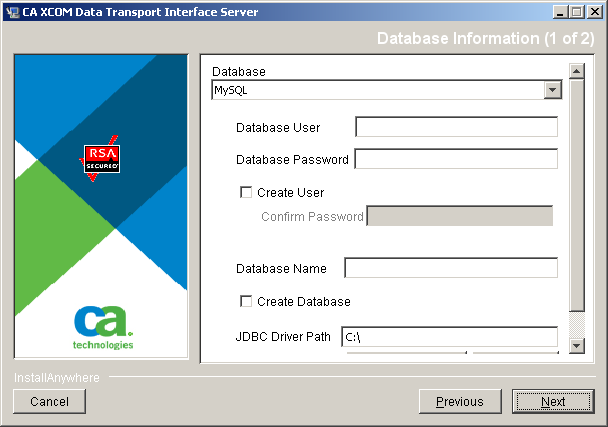Maximize the installer window
The height and width of the screenshot is (427, 608).
tap(576, 12)
